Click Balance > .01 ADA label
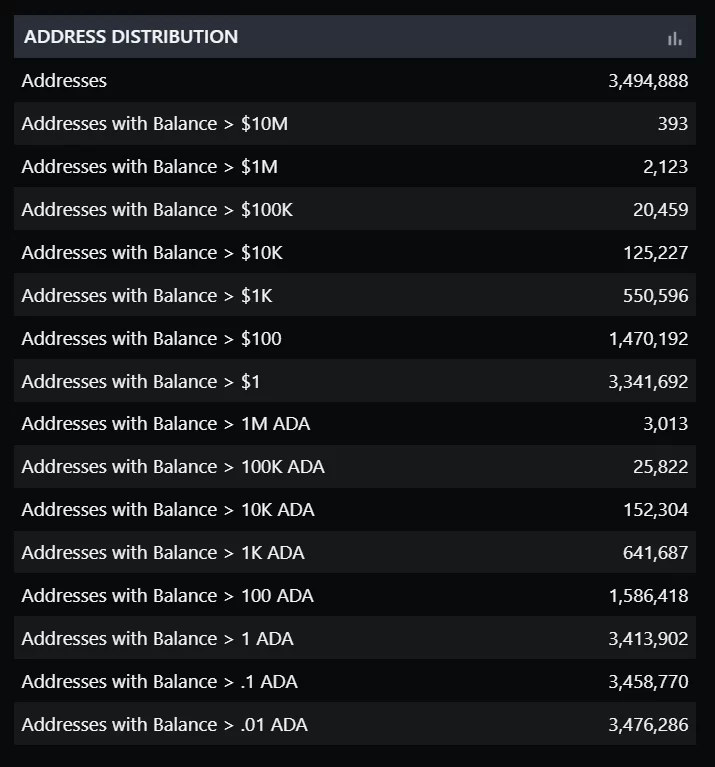 [x=165, y=725]
